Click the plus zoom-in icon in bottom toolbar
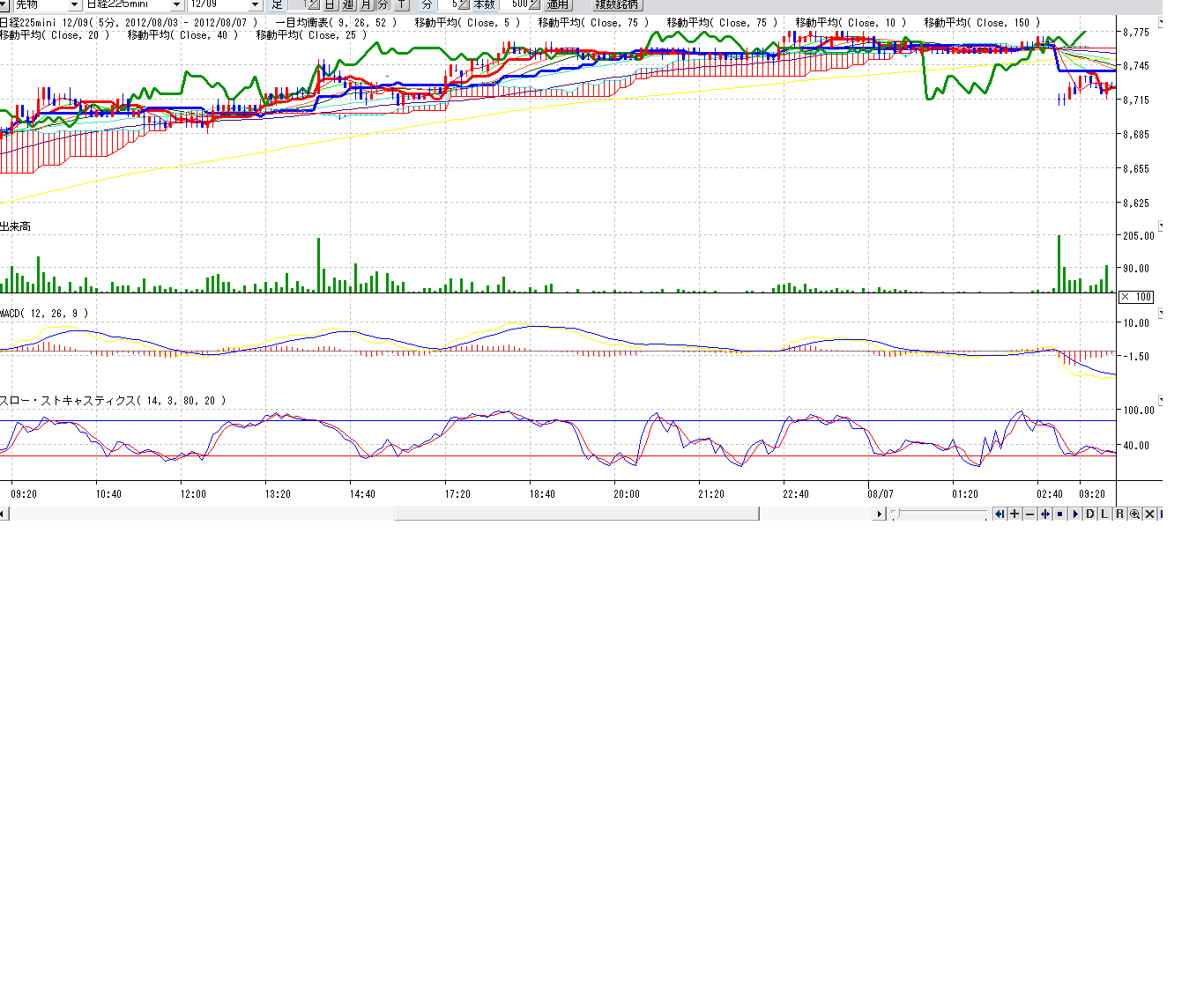 tap(1014, 514)
